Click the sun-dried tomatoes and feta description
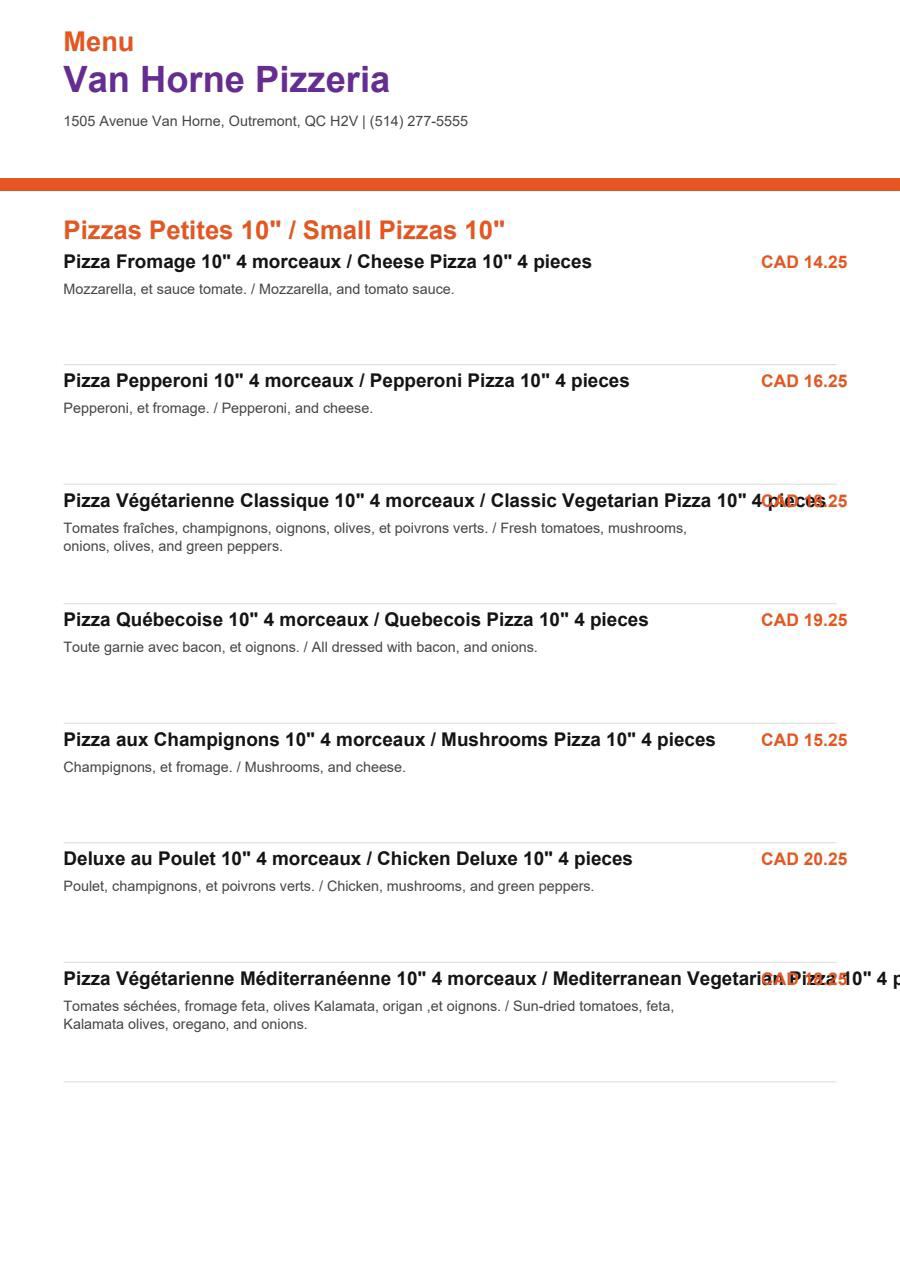Viewport: 900px width, 1273px height. [x=369, y=1016]
